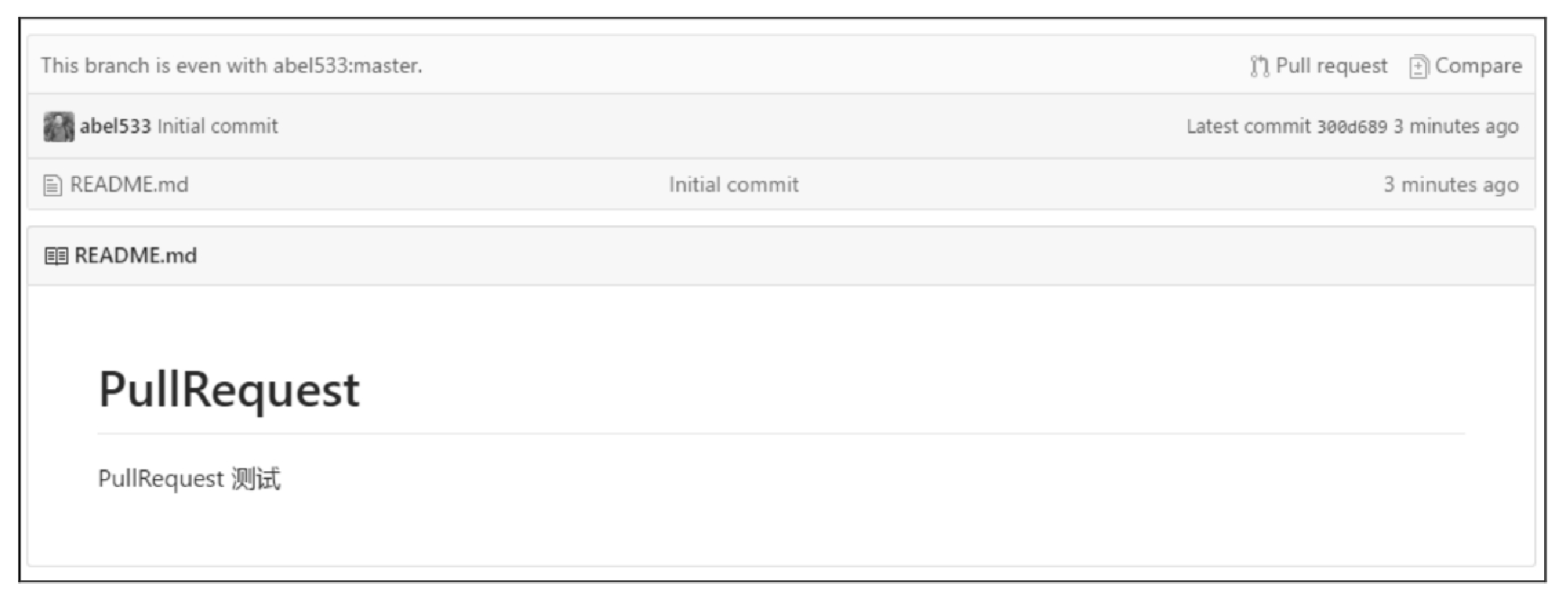Click the PullRequest 测试 paragraph text
The image size is (1568, 596).
click(x=189, y=479)
